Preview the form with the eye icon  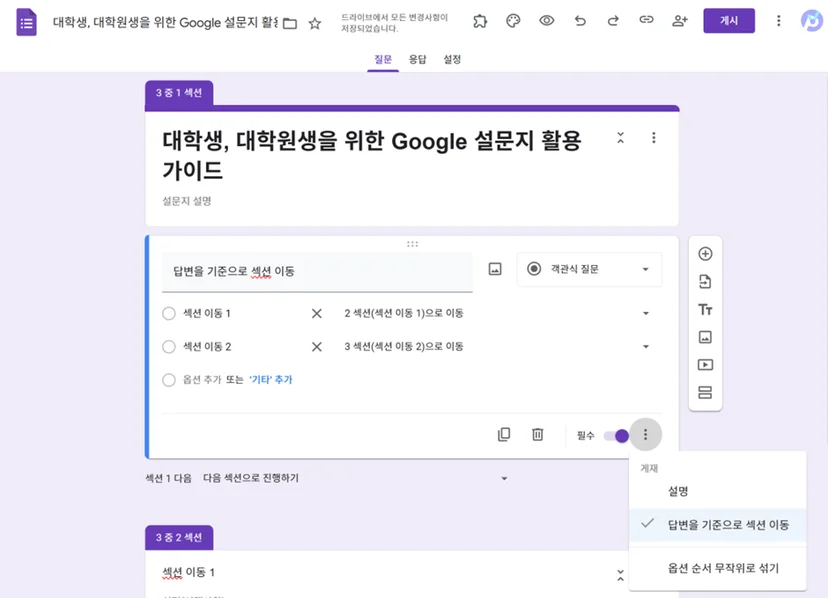[547, 21]
